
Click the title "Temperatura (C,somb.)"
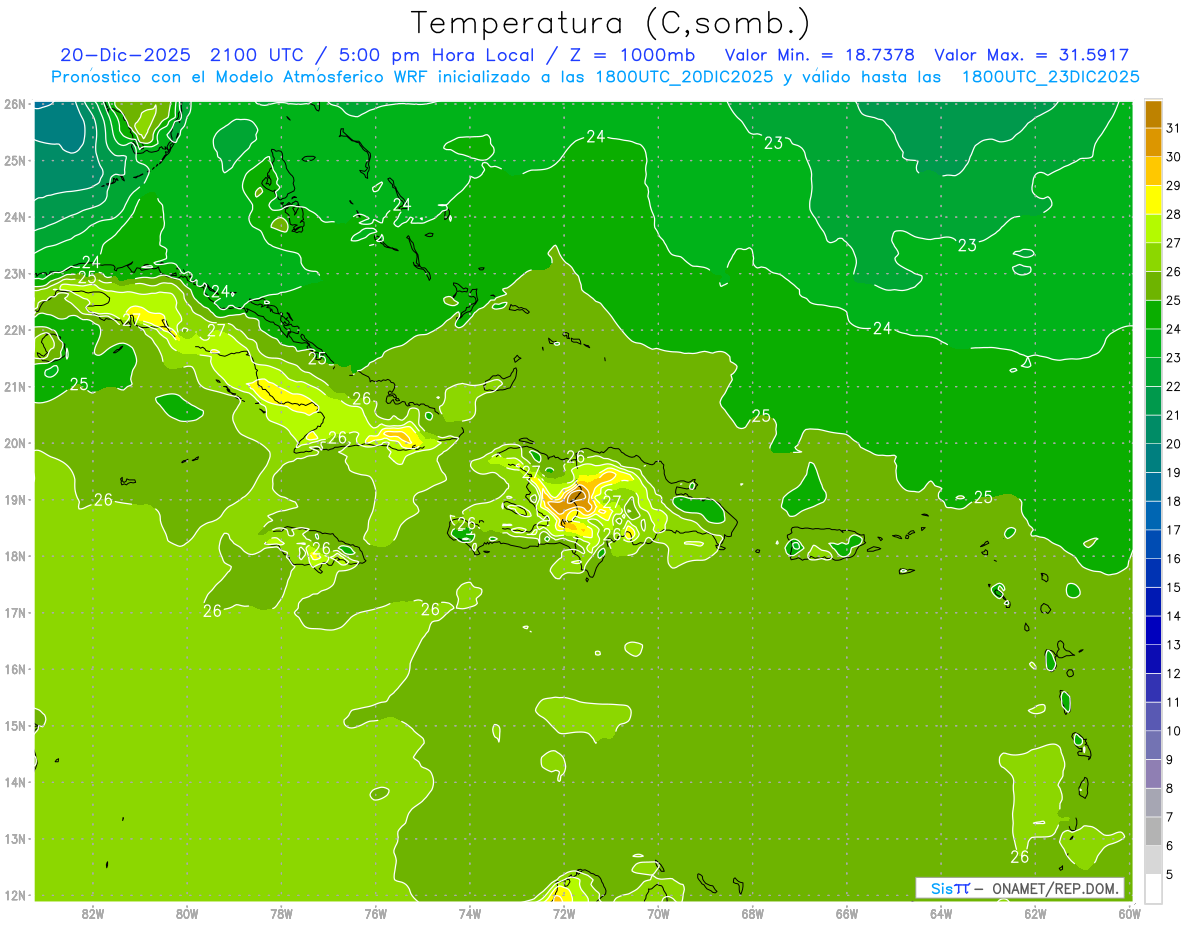pos(611,23)
